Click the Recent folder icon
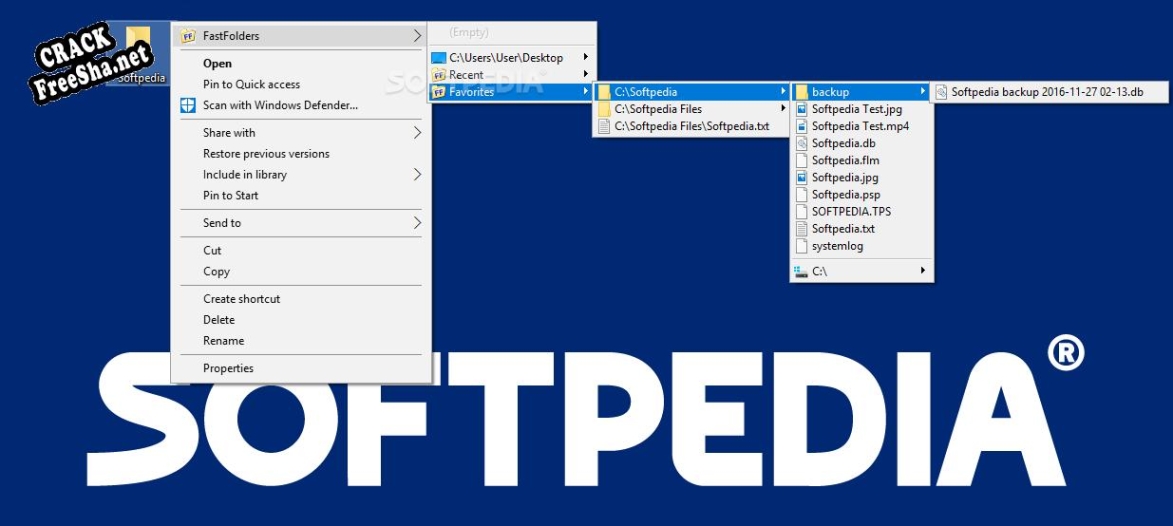 pos(438,75)
